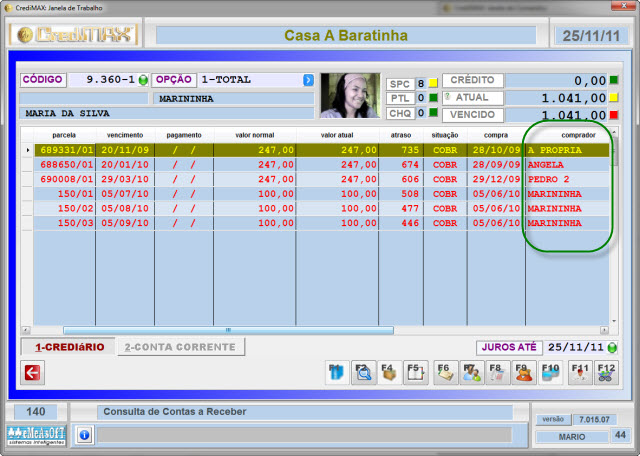Click the customer photo thumbnail
This screenshot has height=456, width=640.
(x=350, y=95)
